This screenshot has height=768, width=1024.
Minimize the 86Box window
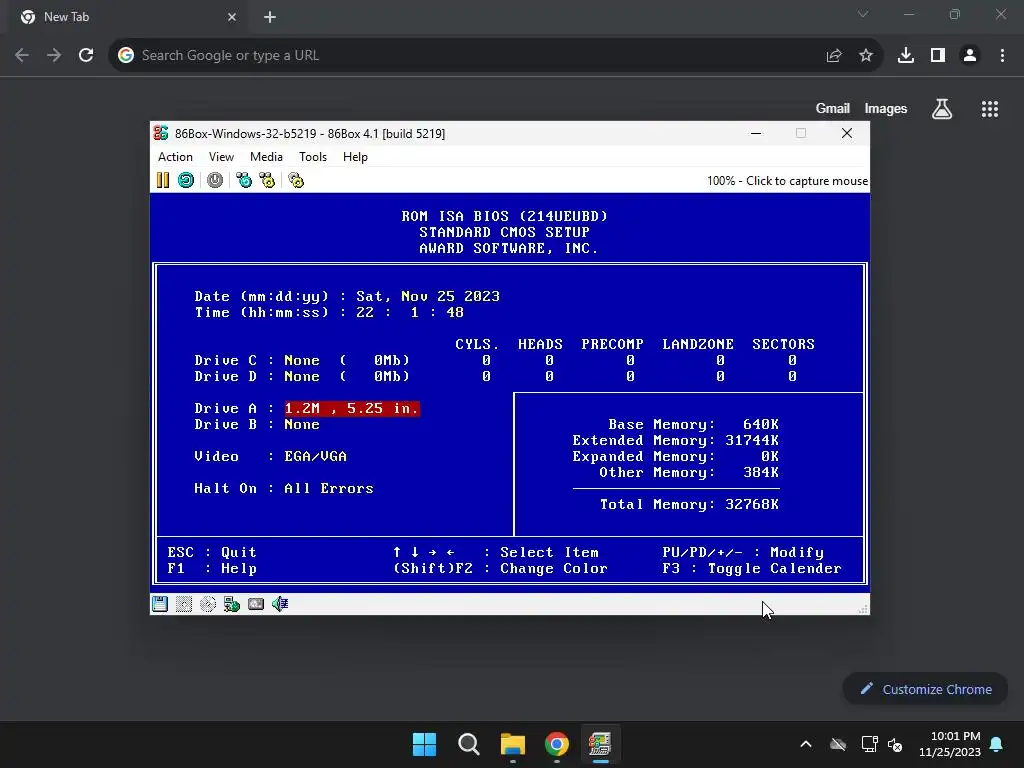756,133
